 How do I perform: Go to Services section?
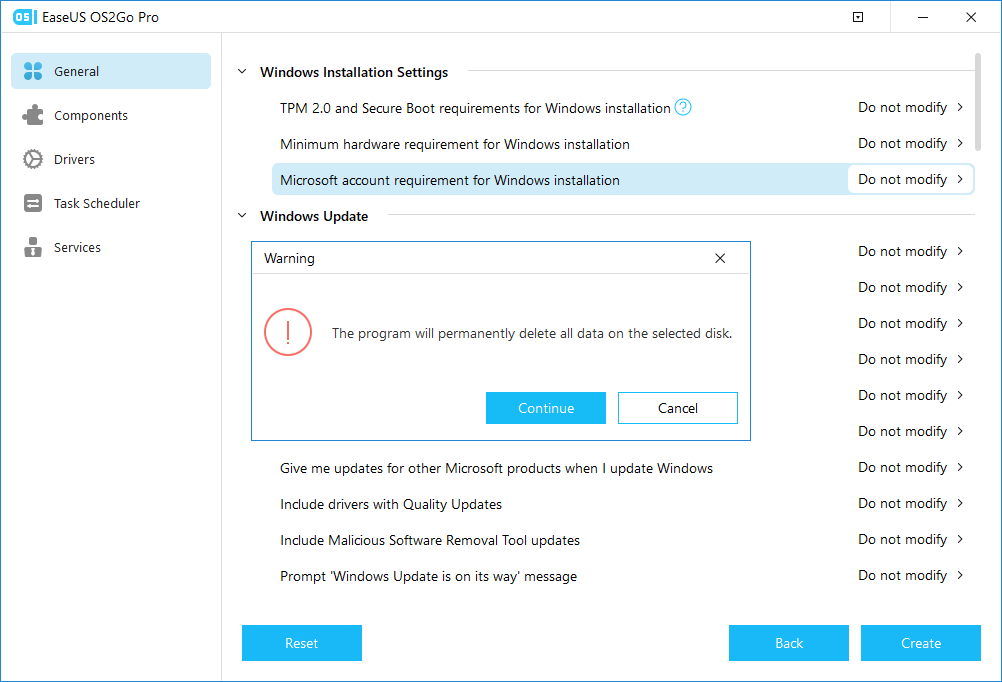pos(111,247)
